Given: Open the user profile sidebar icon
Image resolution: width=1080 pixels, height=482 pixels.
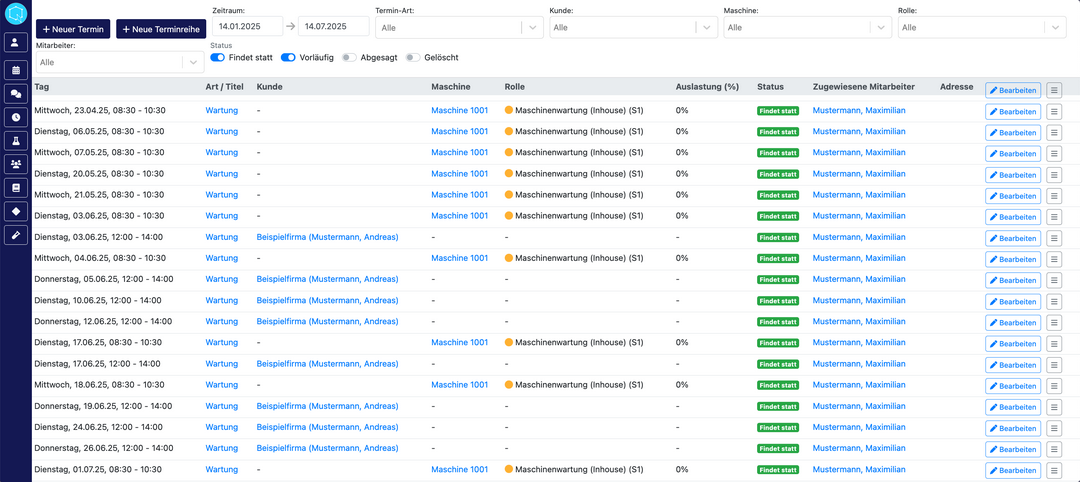Looking at the screenshot, I should pos(15,42).
